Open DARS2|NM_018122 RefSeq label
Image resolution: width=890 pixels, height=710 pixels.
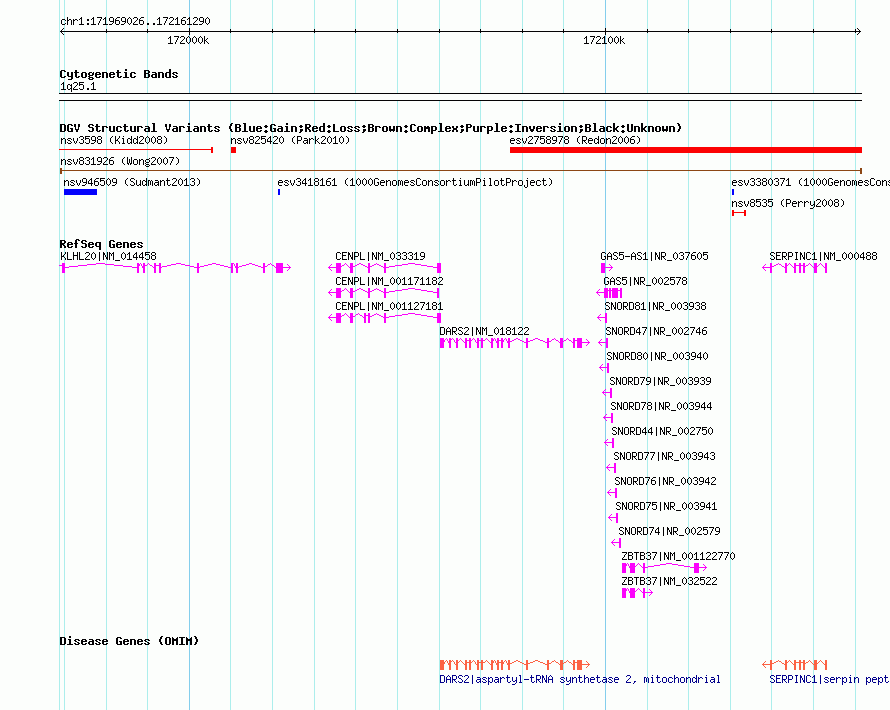(x=484, y=331)
